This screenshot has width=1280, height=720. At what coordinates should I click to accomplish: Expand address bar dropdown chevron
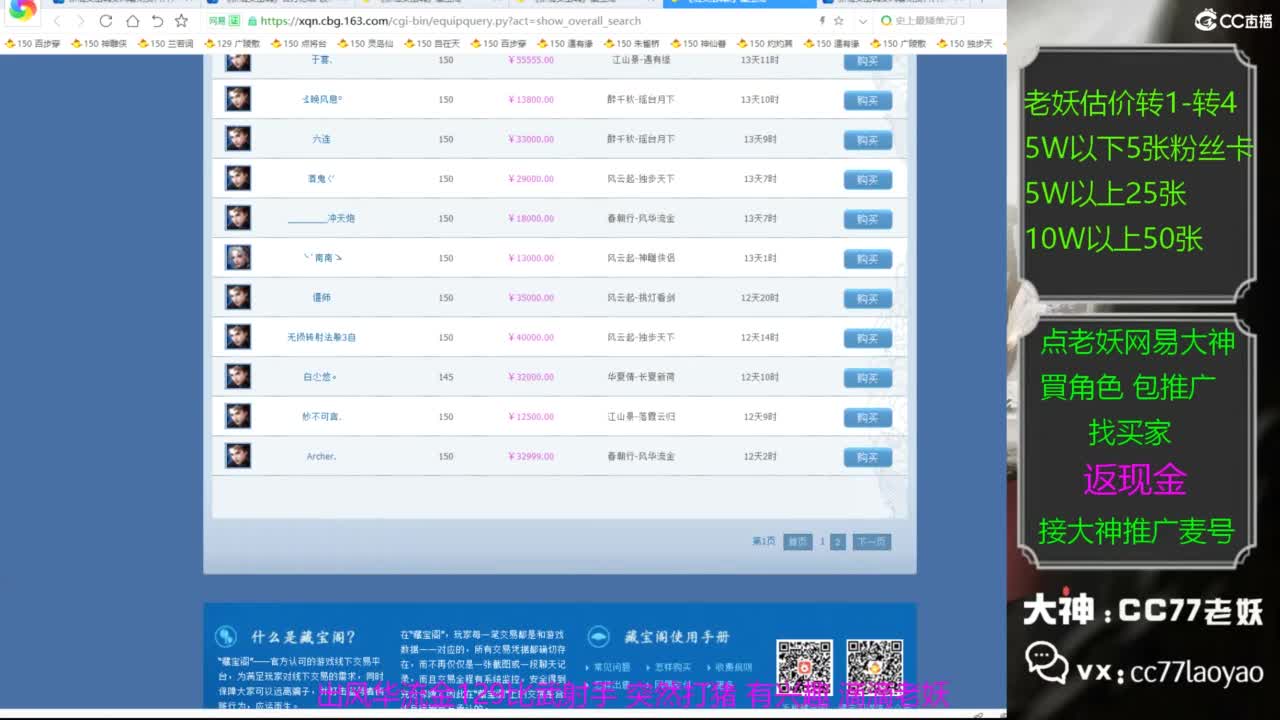coord(862,21)
